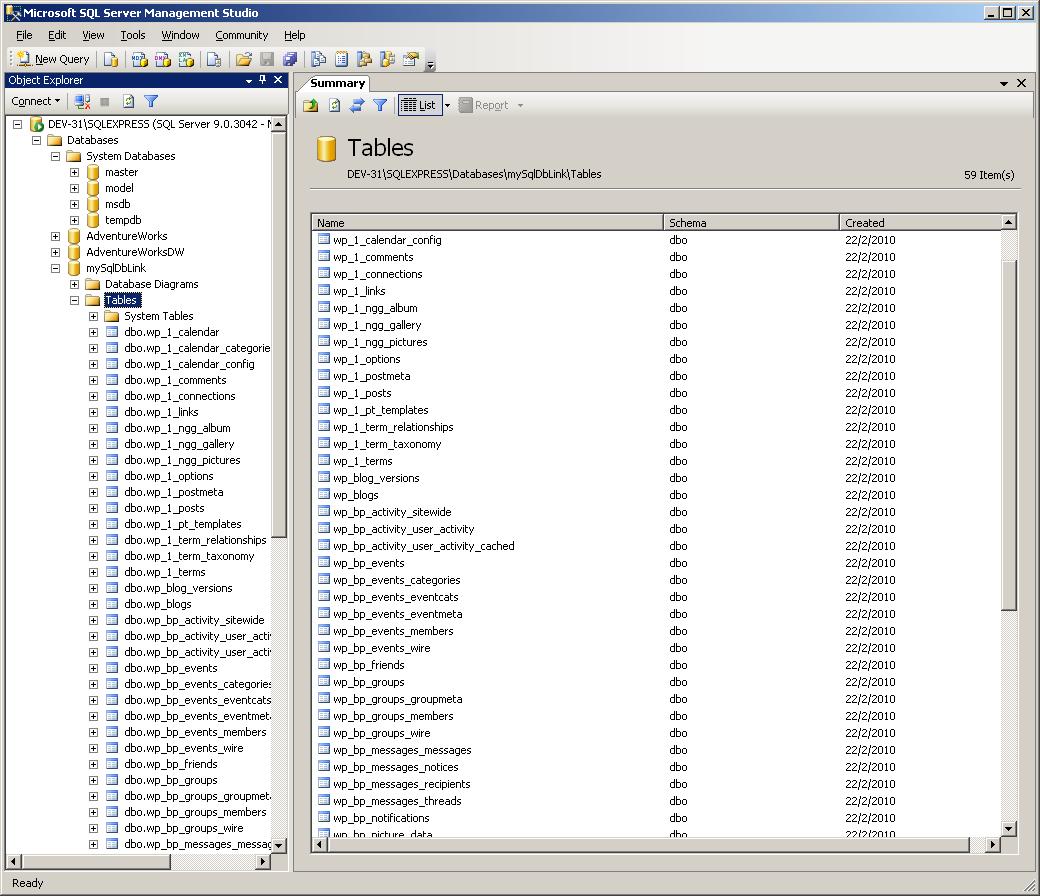The height and width of the screenshot is (896, 1040).
Task: Sort by the Created column header
Action: (920, 223)
